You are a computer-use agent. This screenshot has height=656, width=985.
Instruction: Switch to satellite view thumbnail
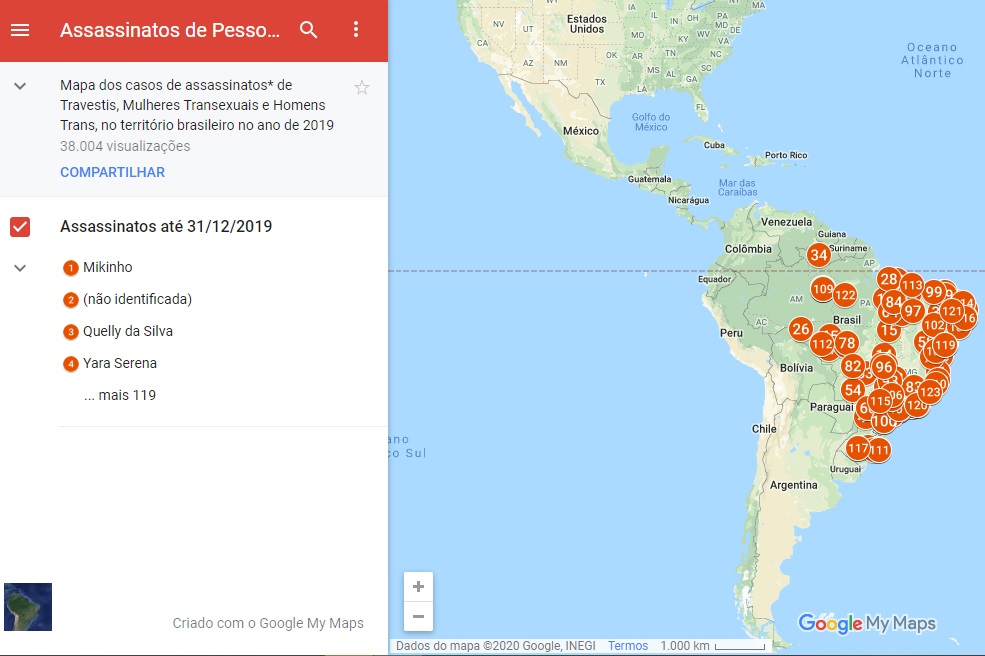click(28, 607)
